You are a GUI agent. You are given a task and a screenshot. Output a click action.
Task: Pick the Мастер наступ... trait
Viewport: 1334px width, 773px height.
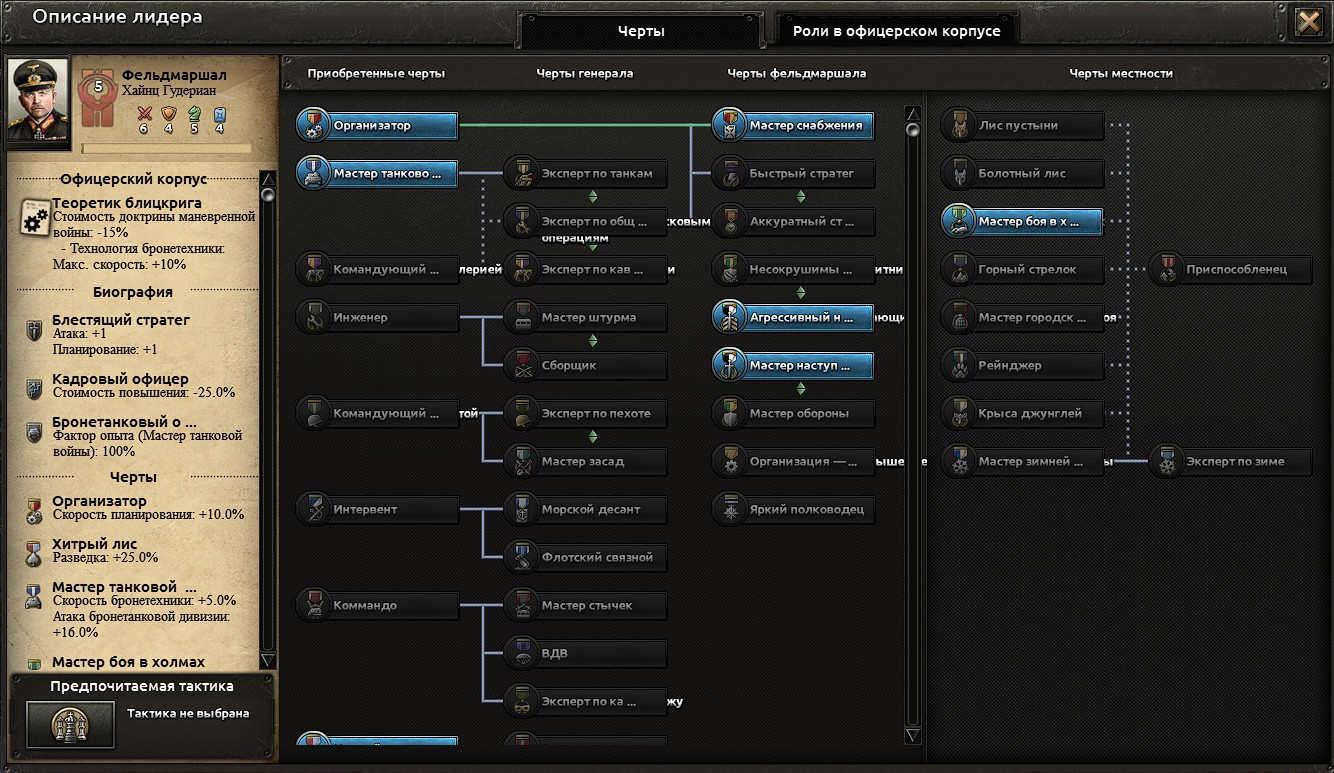pos(794,365)
